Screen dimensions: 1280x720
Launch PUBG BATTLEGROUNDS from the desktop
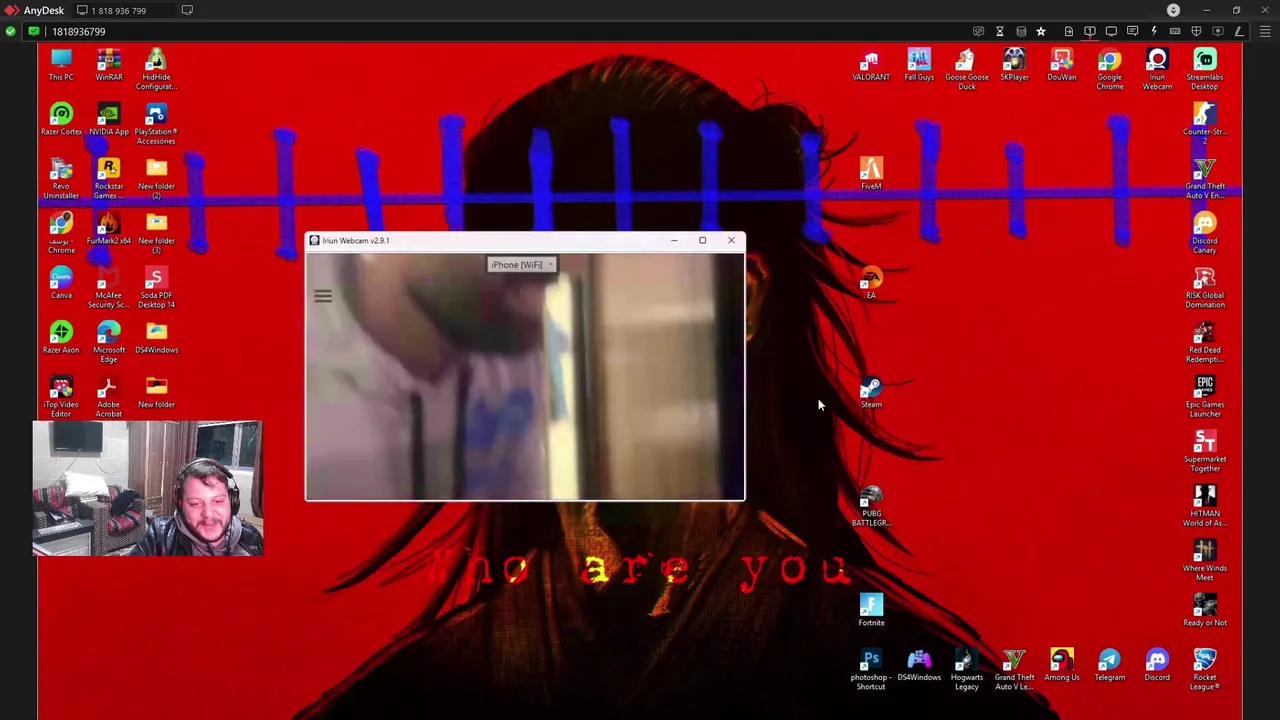[x=871, y=505]
